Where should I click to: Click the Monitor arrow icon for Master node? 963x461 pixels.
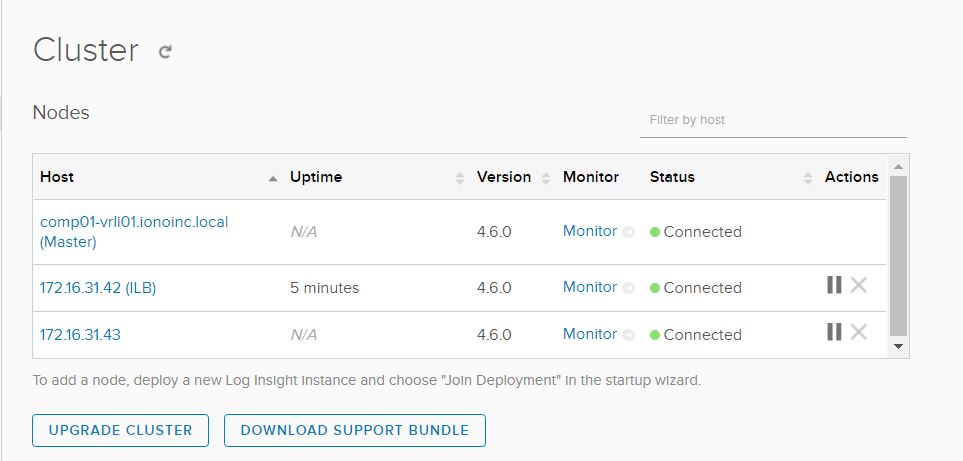point(629,232)
